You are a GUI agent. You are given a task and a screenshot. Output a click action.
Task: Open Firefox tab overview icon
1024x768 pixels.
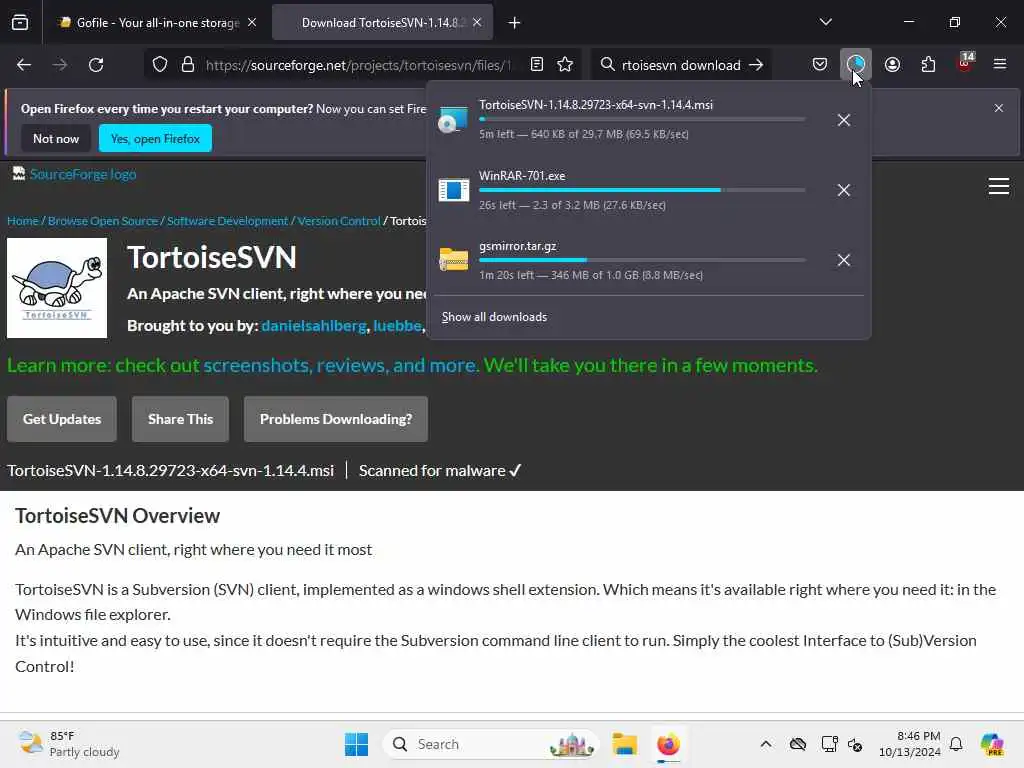click(20, 23)
